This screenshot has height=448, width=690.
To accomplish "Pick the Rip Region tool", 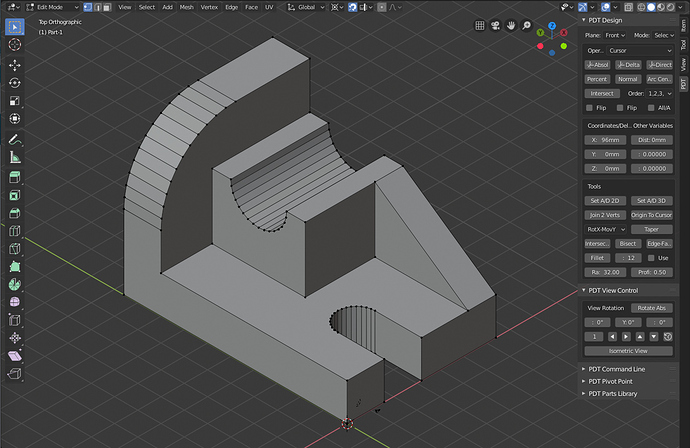I will tap(15, 374).
